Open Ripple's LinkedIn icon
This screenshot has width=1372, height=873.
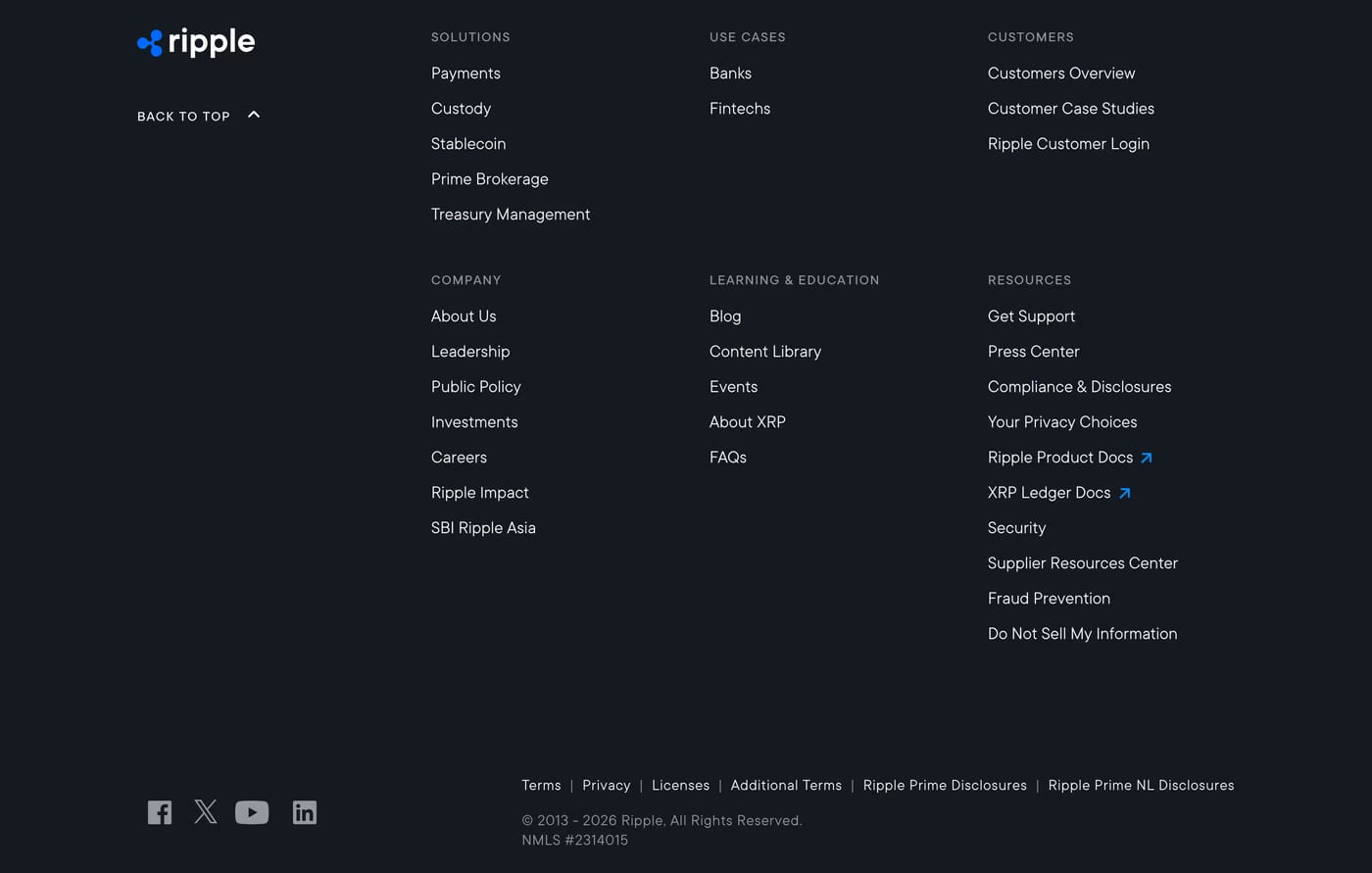(305, 812)
